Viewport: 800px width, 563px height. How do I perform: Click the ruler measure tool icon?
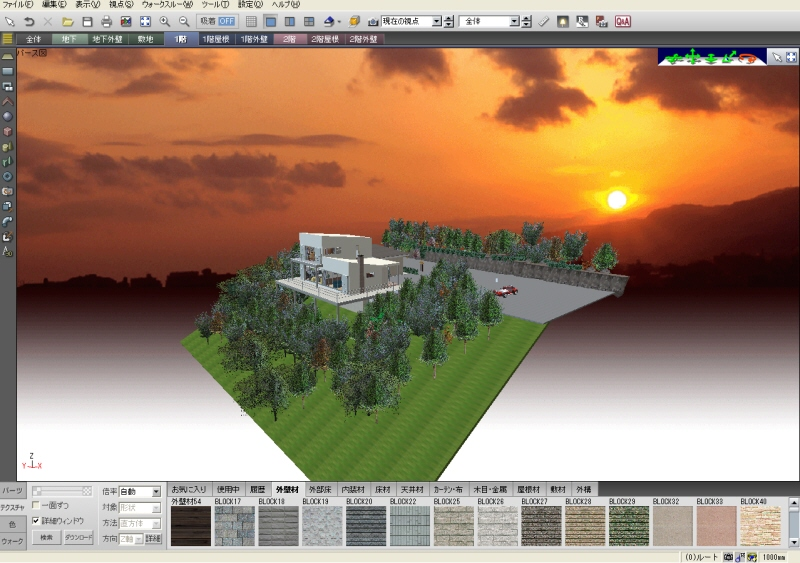pyautogui.click(x=544, y=21)
